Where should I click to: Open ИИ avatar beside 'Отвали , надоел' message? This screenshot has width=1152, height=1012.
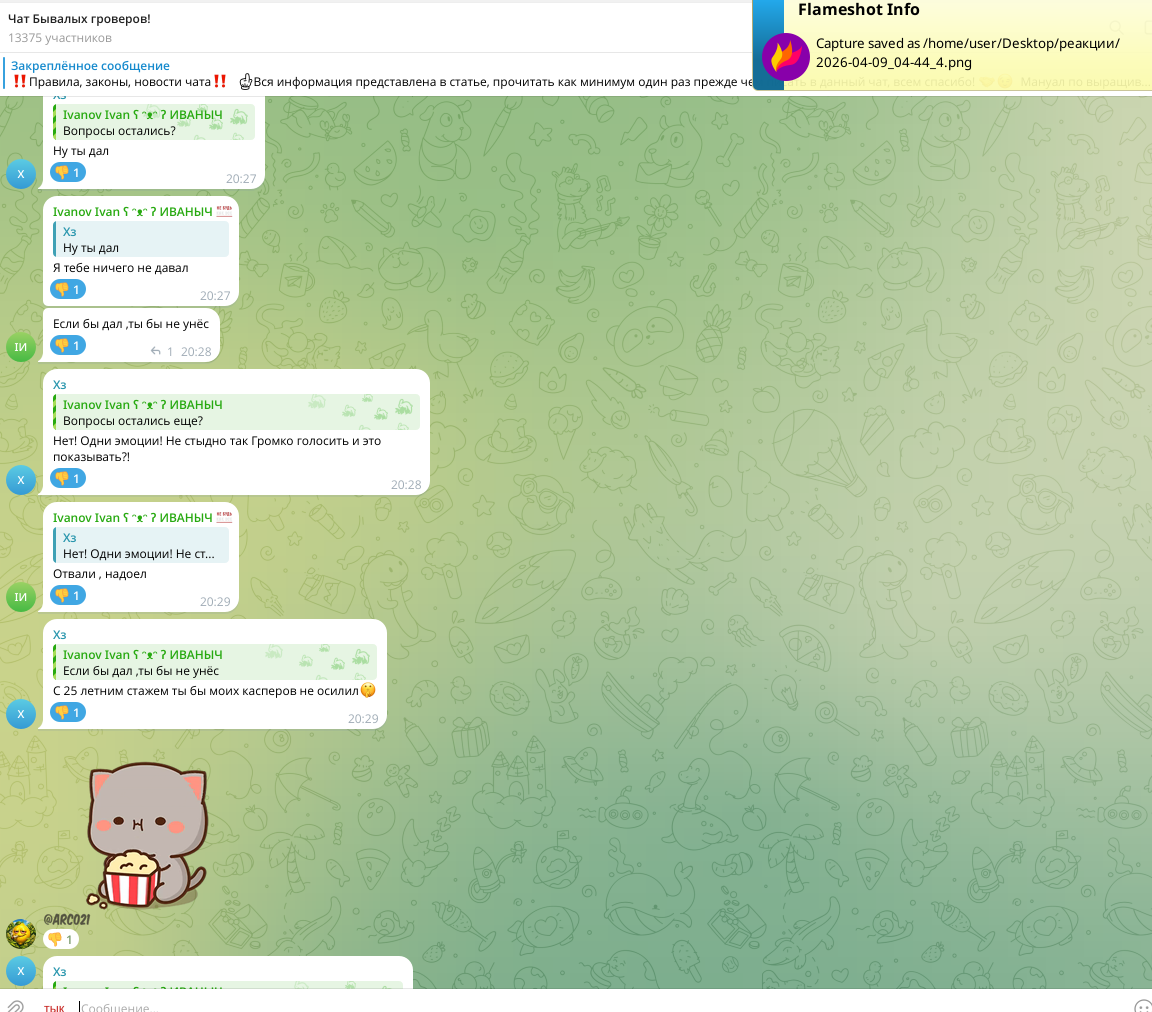21,597
